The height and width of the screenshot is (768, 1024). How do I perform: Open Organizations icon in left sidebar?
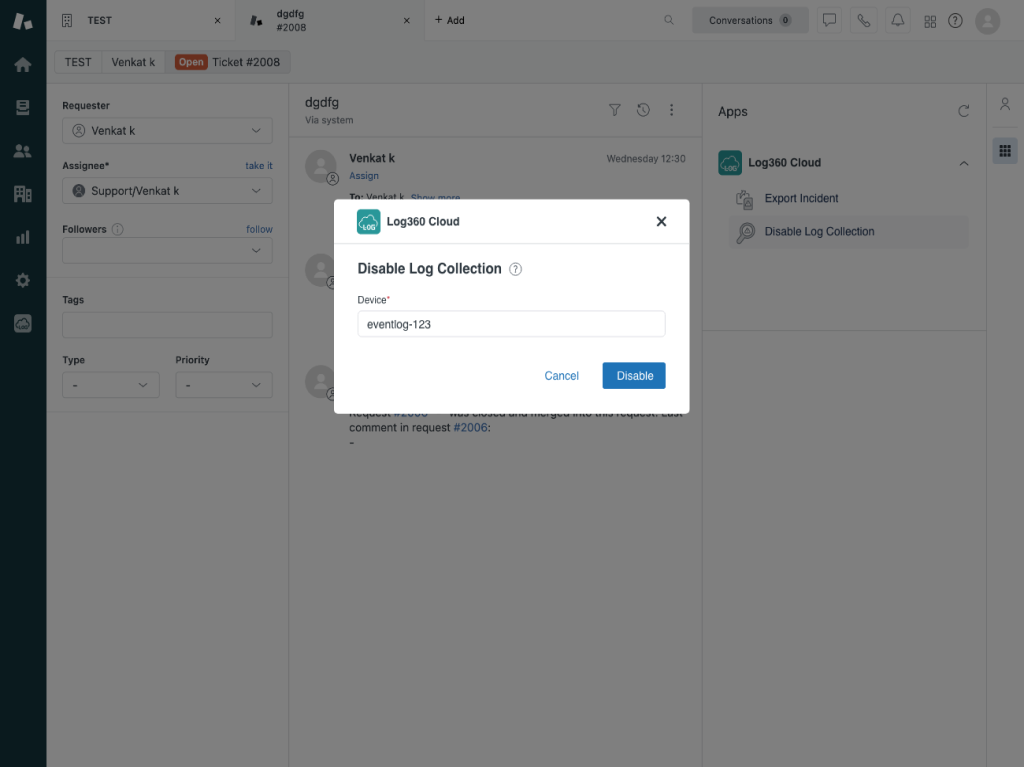(23, 194)
